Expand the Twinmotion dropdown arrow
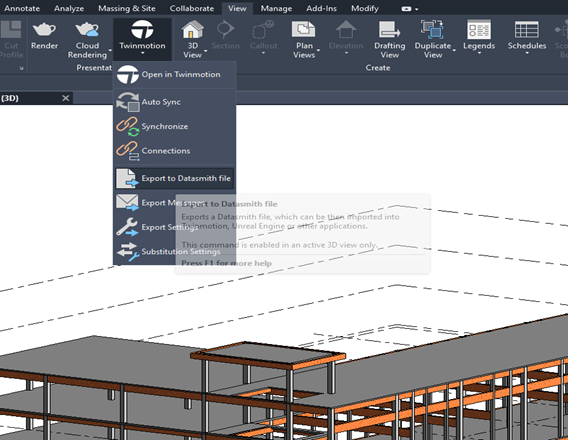Viewport: 568px width, 440px height. click(x=142, y=54)
